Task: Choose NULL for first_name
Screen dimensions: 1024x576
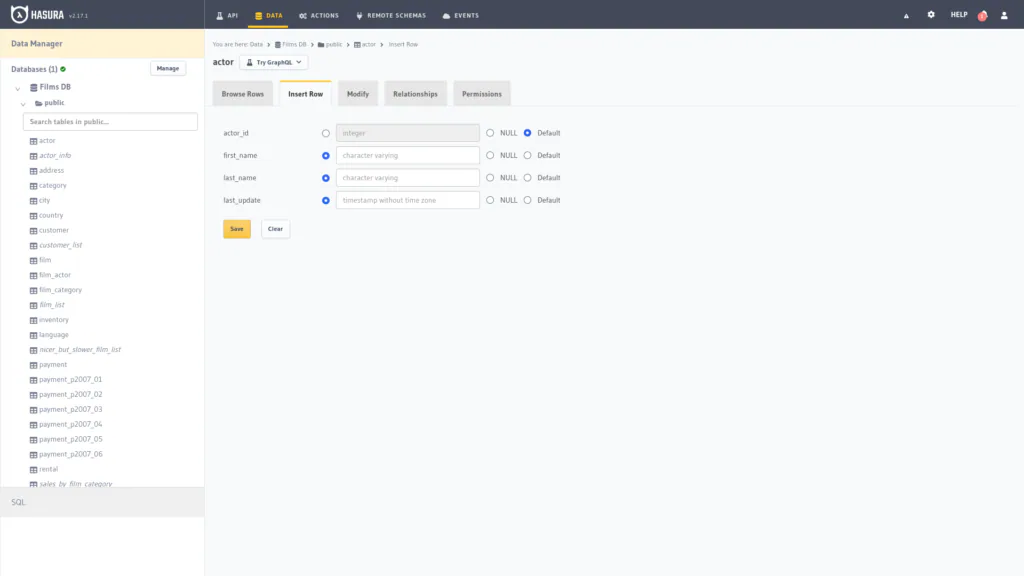Action: (490, 155)
